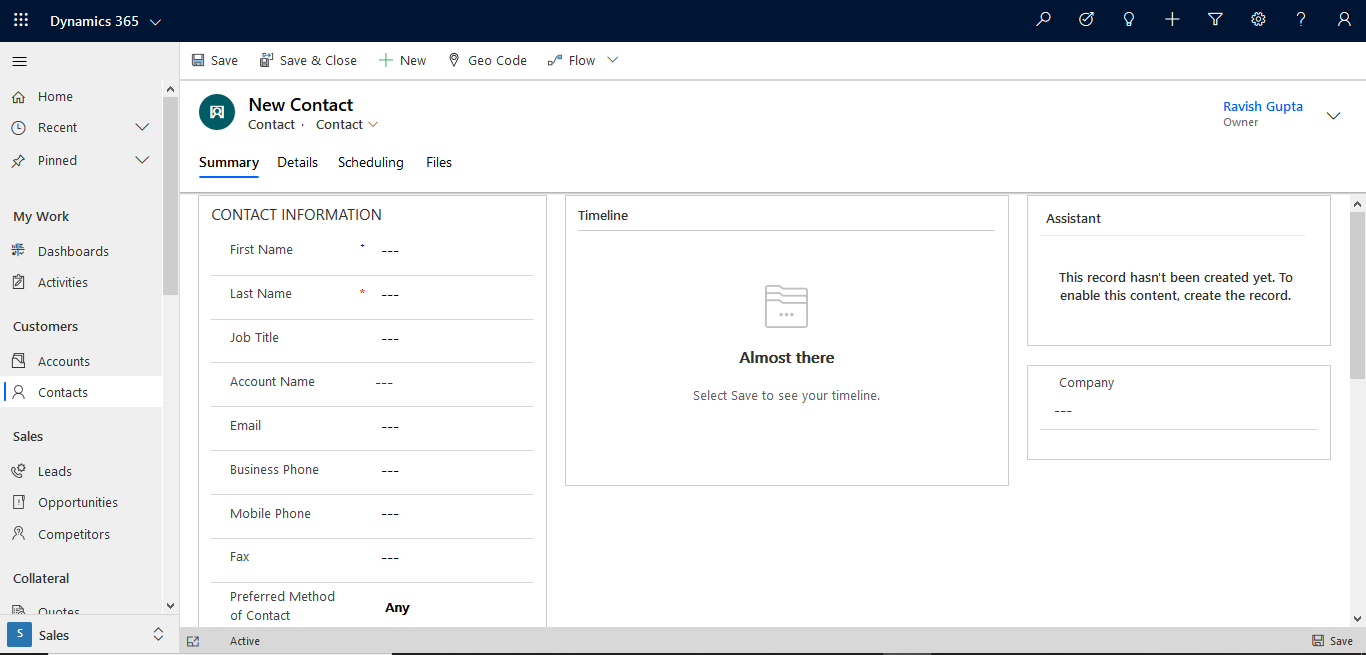
Task: Click the Help question mark icon
Action: tap(1300, 20)
